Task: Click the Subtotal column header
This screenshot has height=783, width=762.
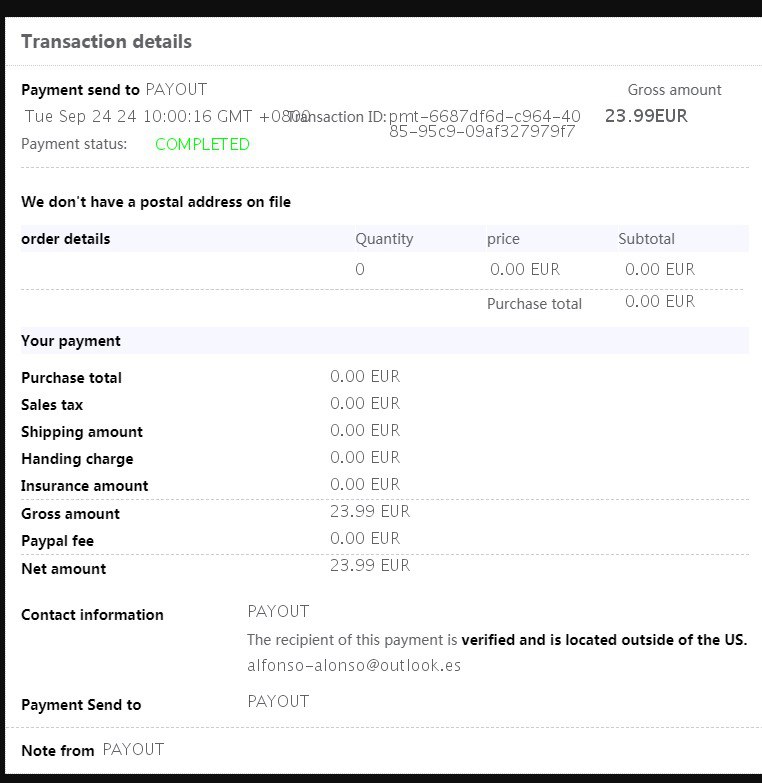Action: 646,239
